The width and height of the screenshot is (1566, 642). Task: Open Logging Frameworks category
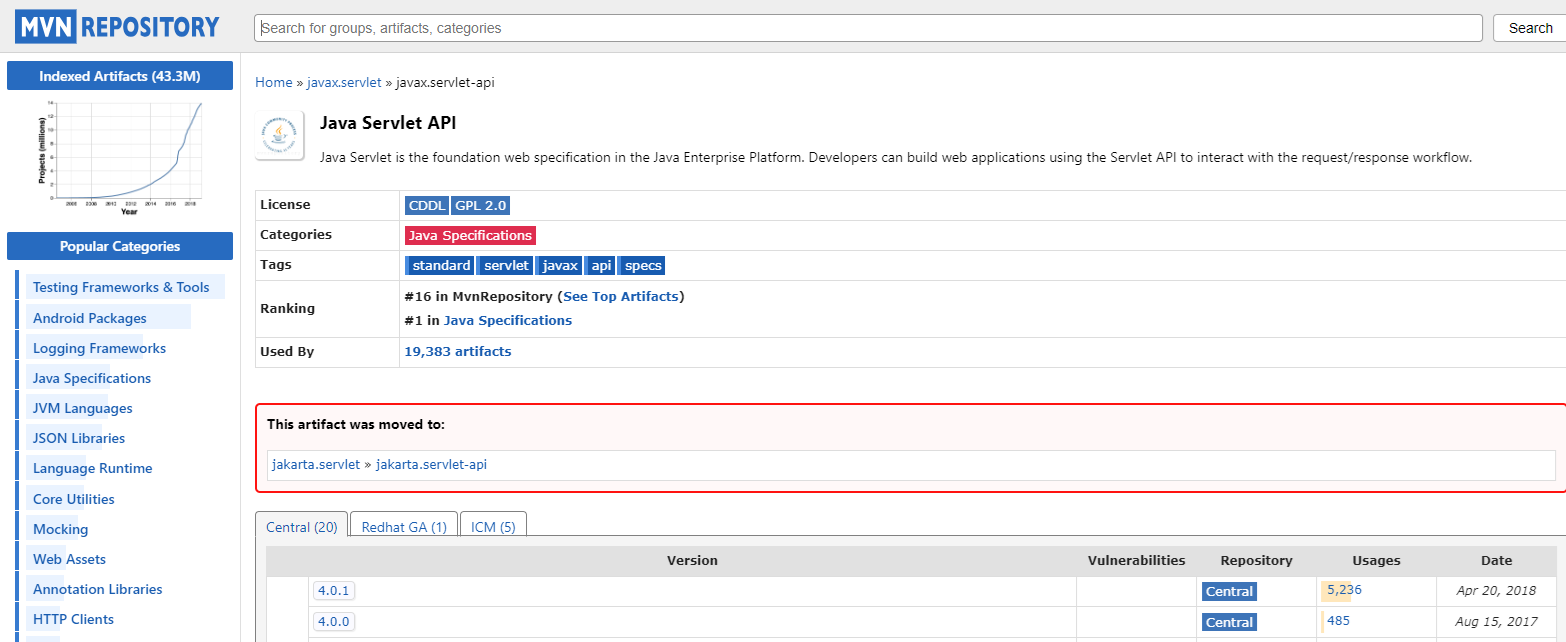[x=99, y=348]
